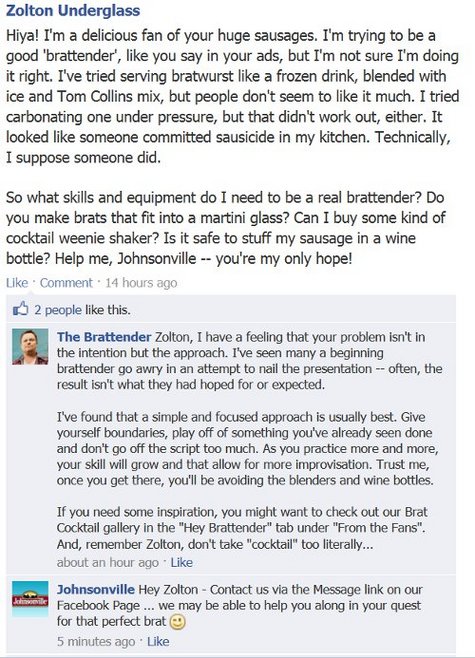Like Johnsonville's reply comment
The height and width of the screenshot is (658, 475).
click(x=158, y=642)
